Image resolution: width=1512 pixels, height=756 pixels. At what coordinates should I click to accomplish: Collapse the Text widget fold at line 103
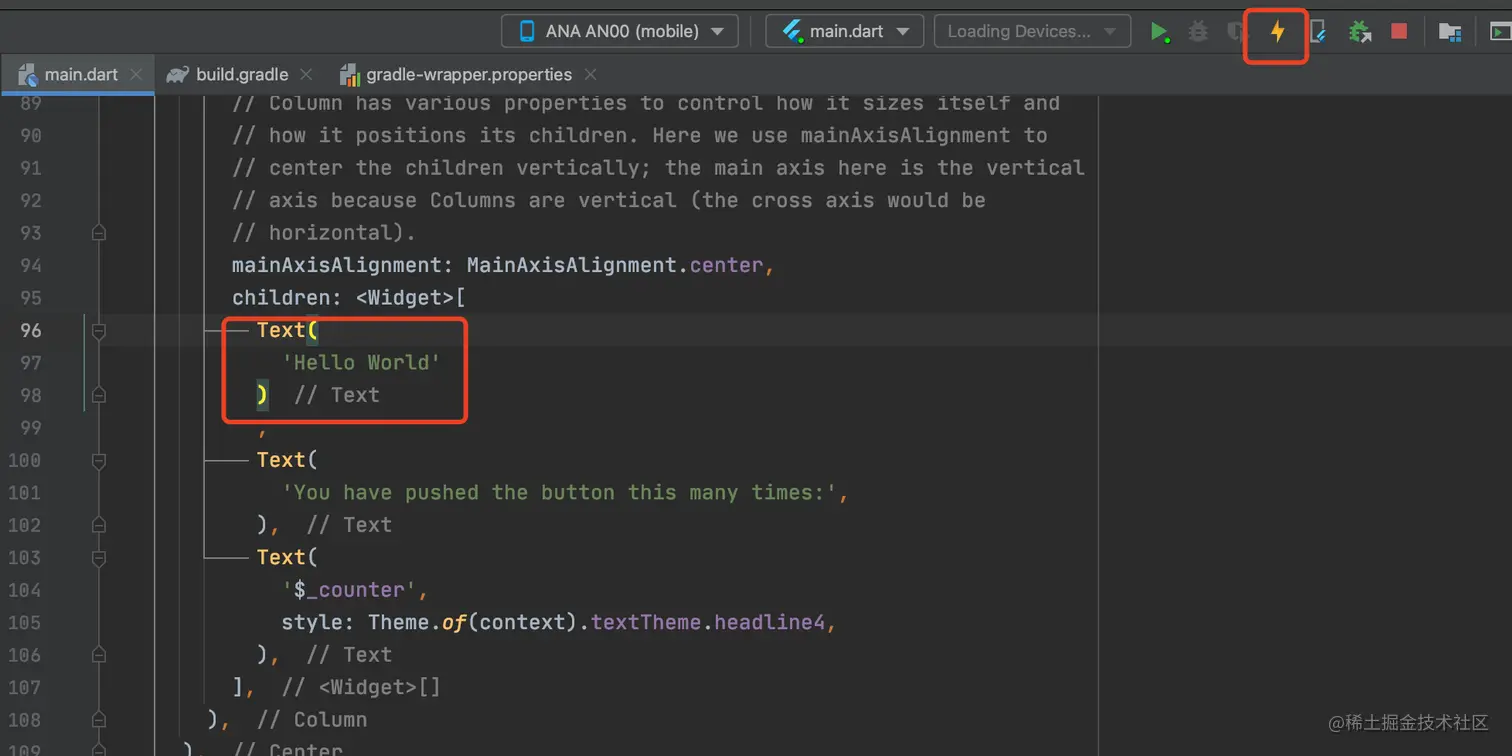click(x=98, y=558)
